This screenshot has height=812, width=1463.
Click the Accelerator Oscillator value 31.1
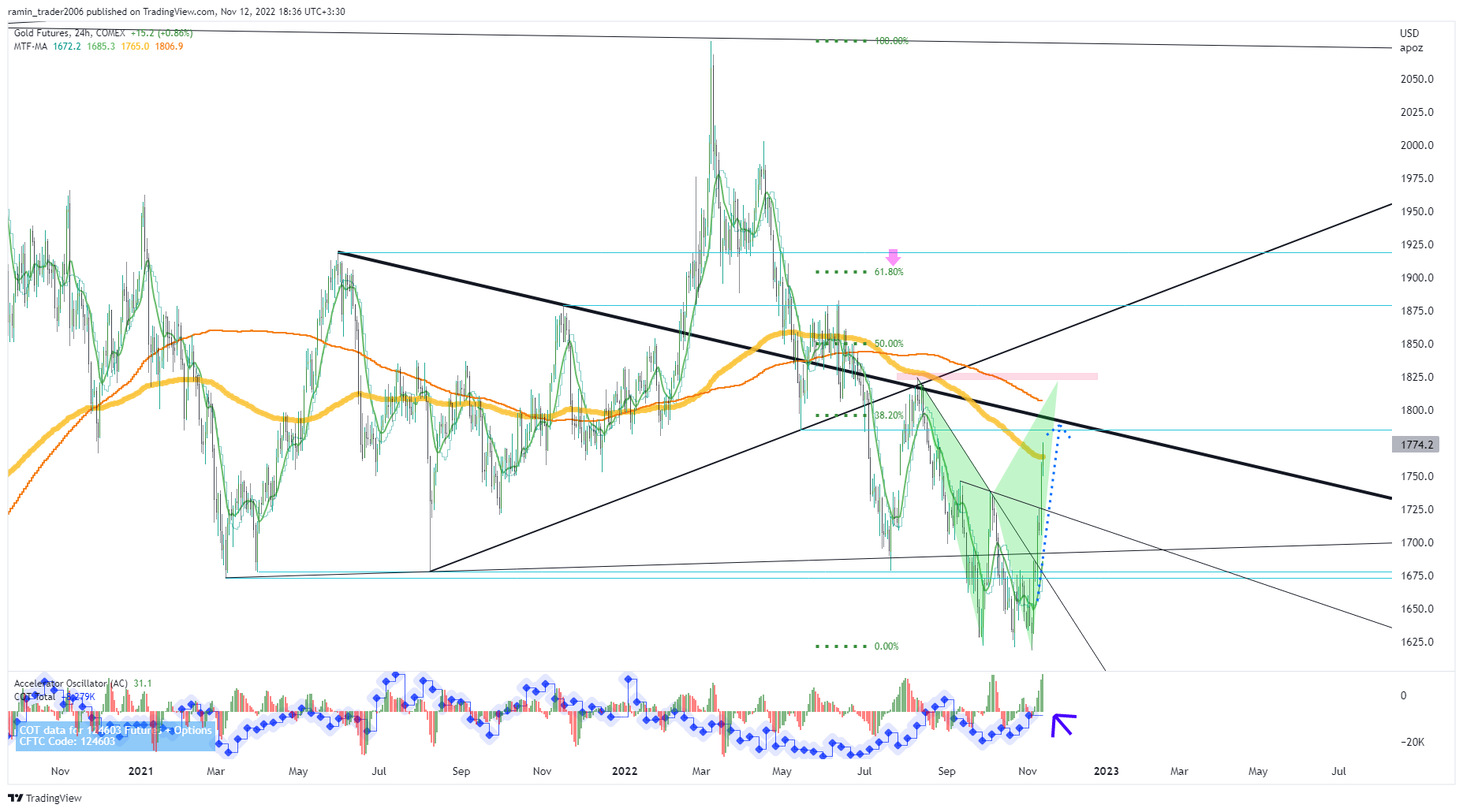(x=143, y=683)
